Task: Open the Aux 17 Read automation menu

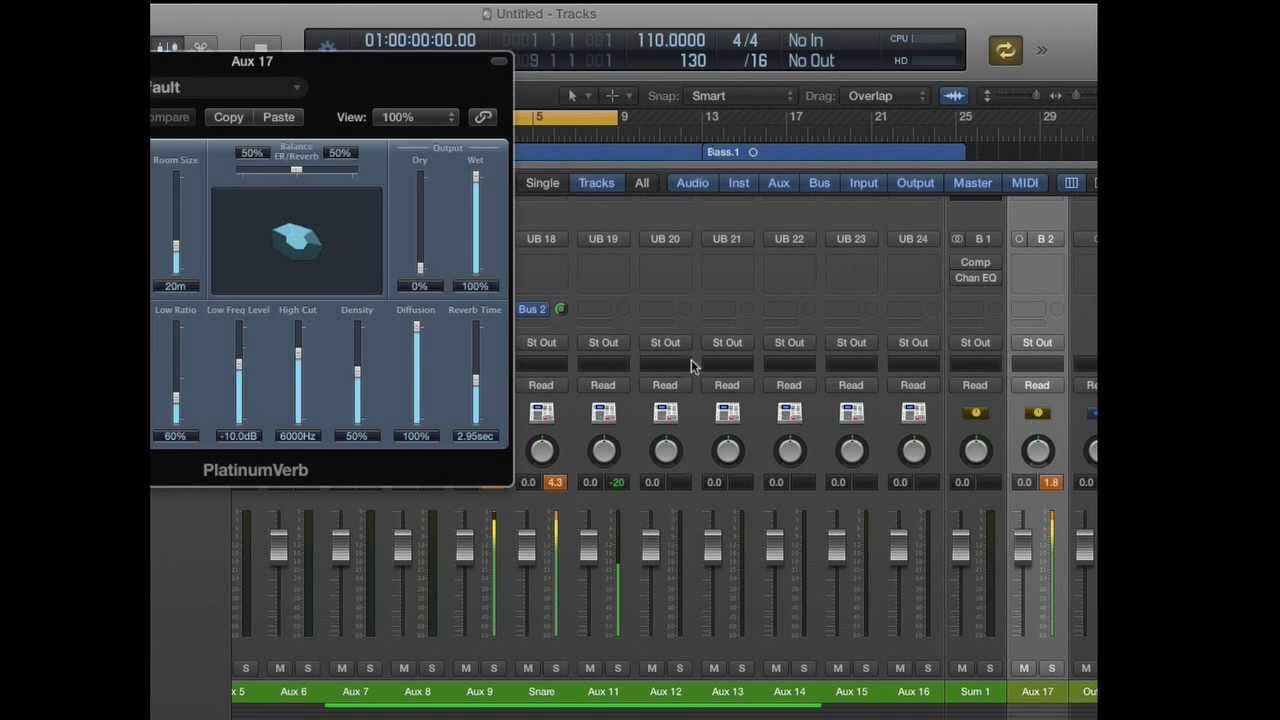Action: [1037, 385]
